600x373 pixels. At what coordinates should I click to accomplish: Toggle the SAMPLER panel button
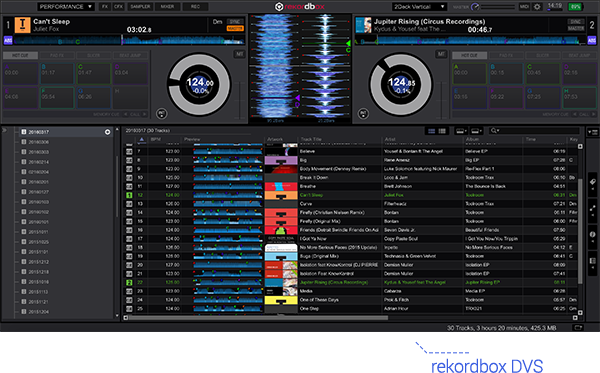tap(140, 7)
